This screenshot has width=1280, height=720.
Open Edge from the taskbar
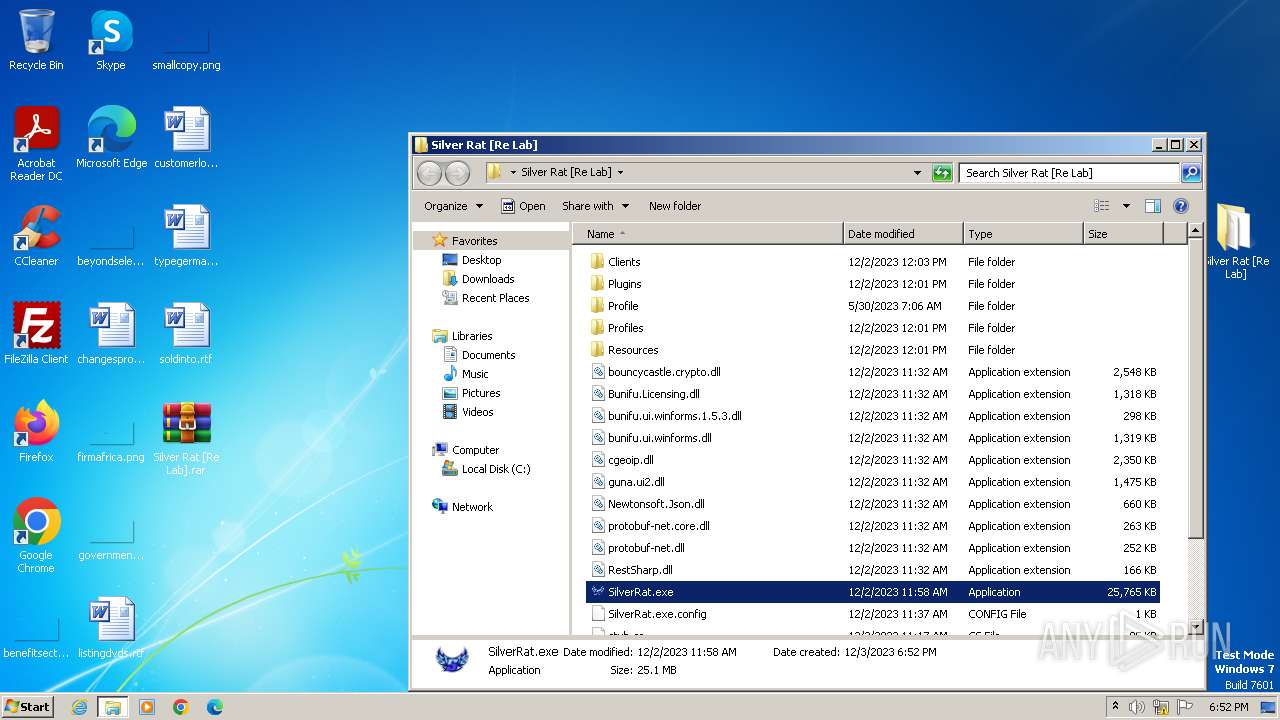click(215, 707)
